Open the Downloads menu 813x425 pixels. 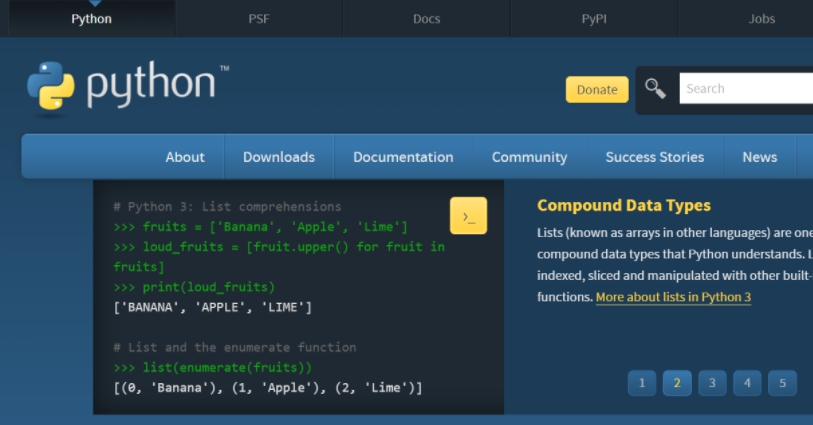279,157
